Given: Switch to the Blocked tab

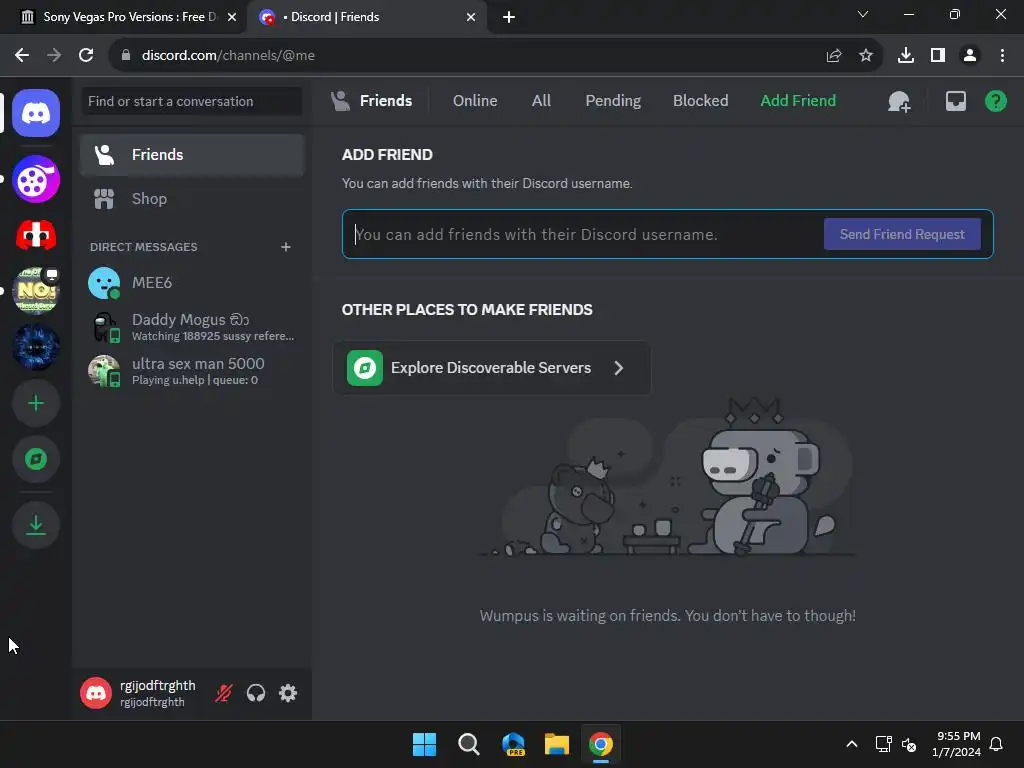Looking at the screenshot, I should (x=700, y=101).
